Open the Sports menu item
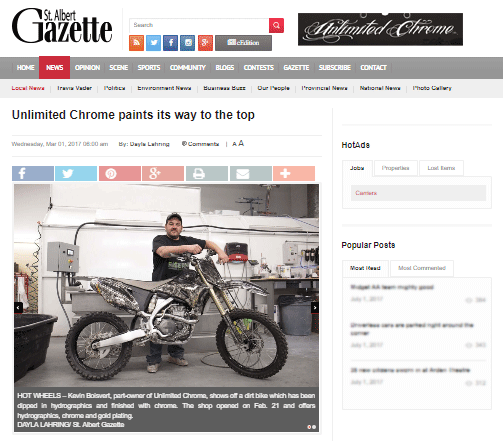This screenshot has width=503, height=441. tap(149, 68)
